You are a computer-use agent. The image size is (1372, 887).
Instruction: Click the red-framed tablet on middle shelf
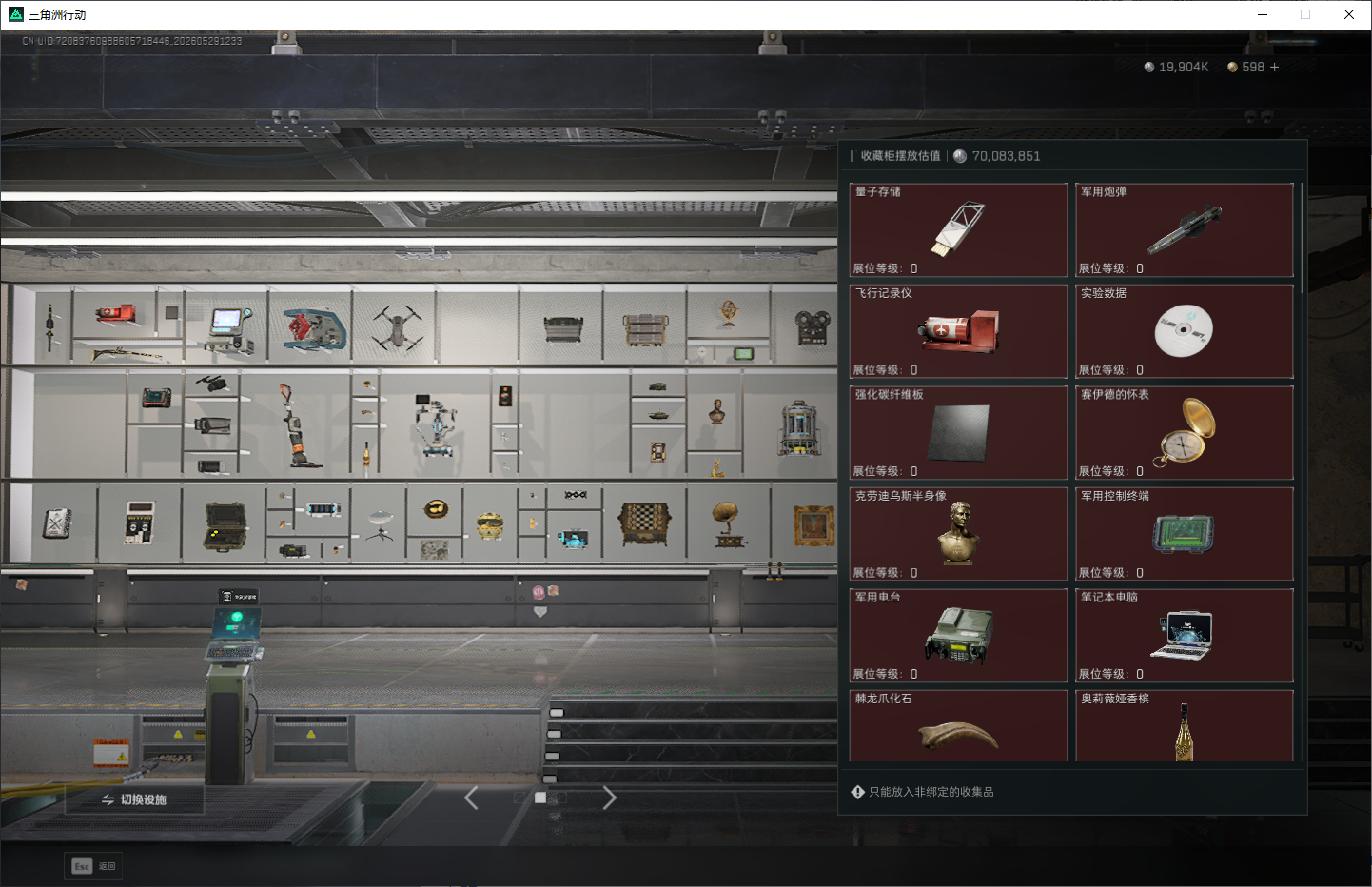157,397
